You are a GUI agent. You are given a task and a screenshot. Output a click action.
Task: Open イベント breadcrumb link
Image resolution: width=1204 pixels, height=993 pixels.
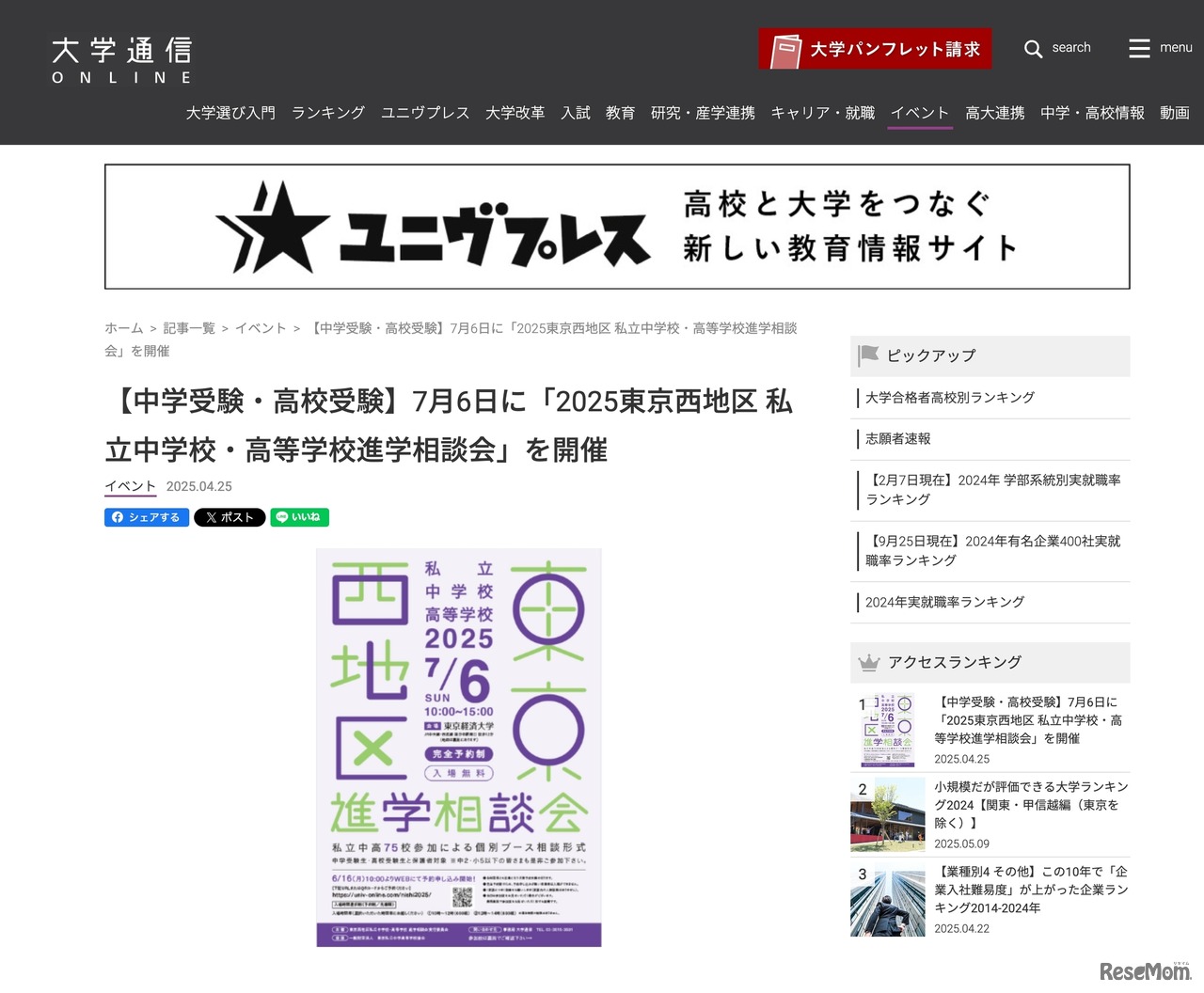[x=261, y=328]
